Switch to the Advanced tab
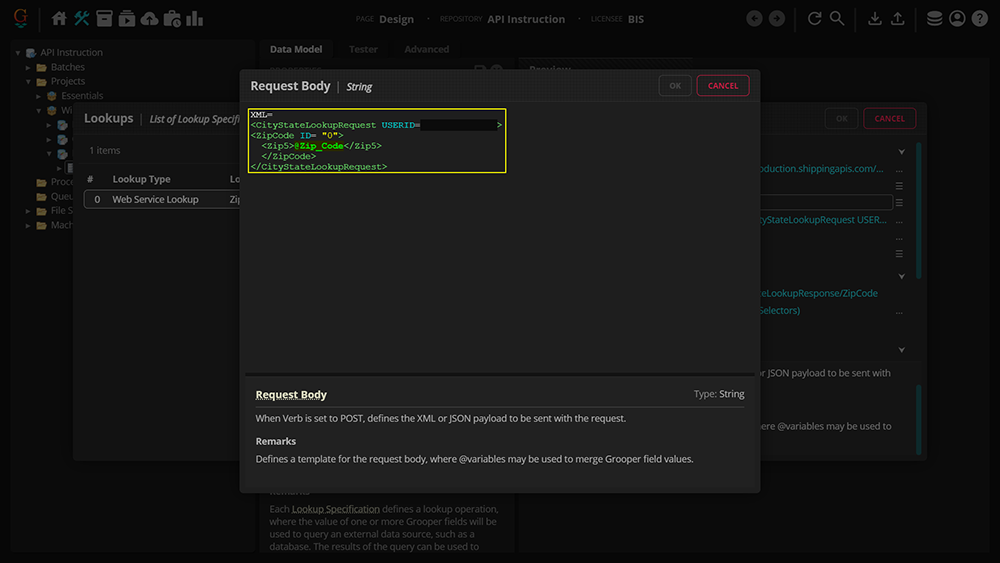The height and width of the screenshot is (563, 1000). click(x=427, y=49)
